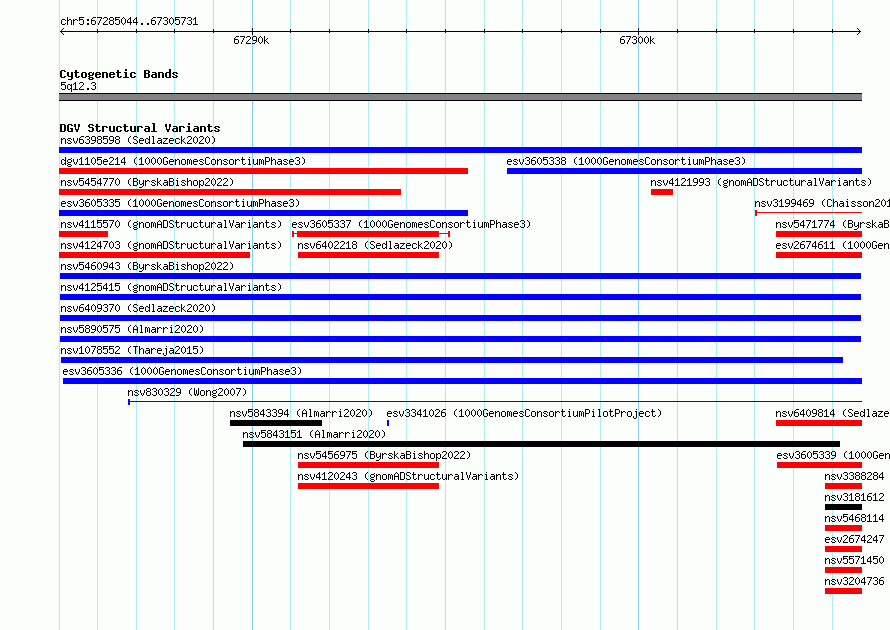The height and width of the screenshot is (630, 890).
Task: Open the nsv4125415 (gnomADStructuralVariants) label
Action: click(x=171, y=287)
